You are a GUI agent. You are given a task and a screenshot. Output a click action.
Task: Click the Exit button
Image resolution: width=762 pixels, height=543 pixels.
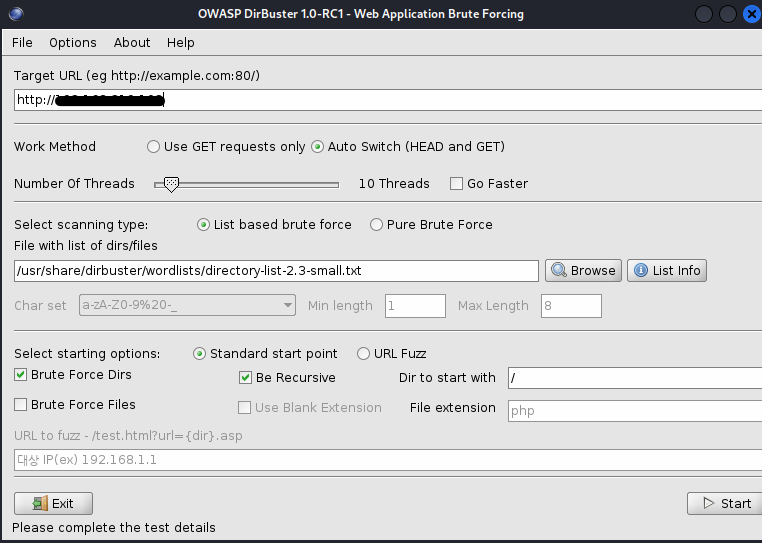(x=53, y=503)
